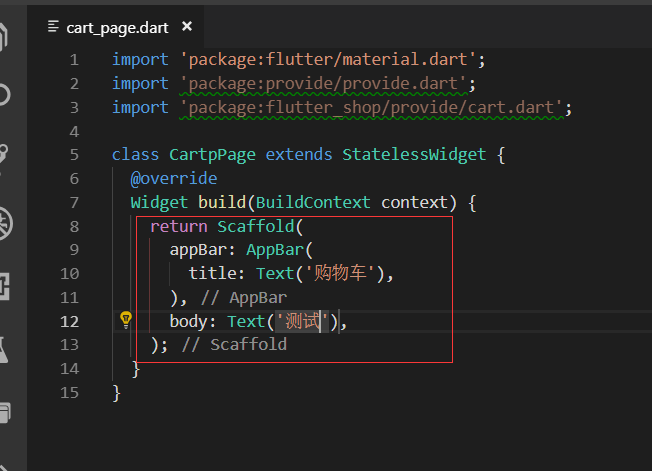Viewport: 652px width, 471px height.
Task: Click the '测试' string literal
Action: click(x=302, y=321)
